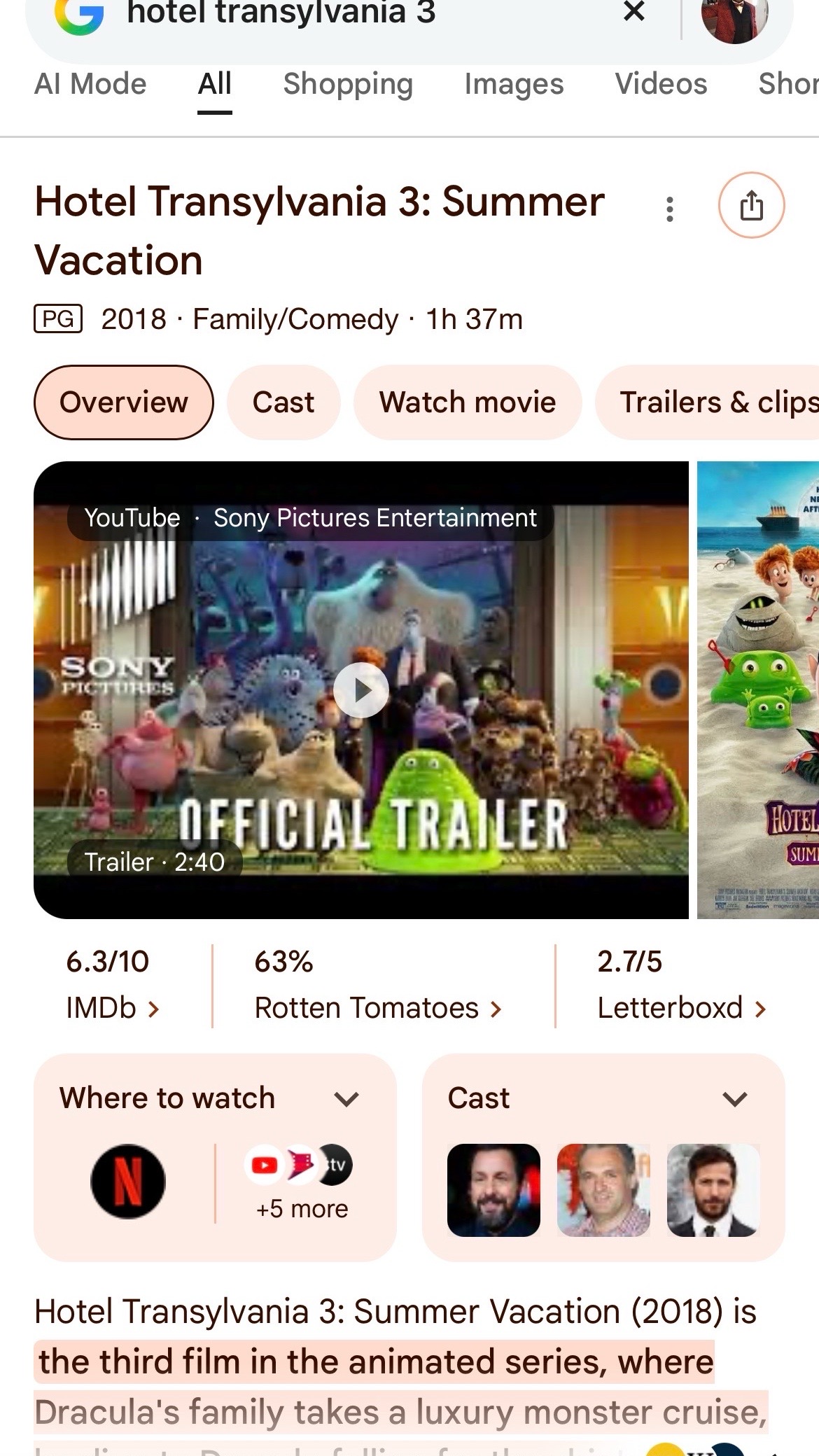Open the Letterboxd rating link
The image size is (819, 1456).
682,985
